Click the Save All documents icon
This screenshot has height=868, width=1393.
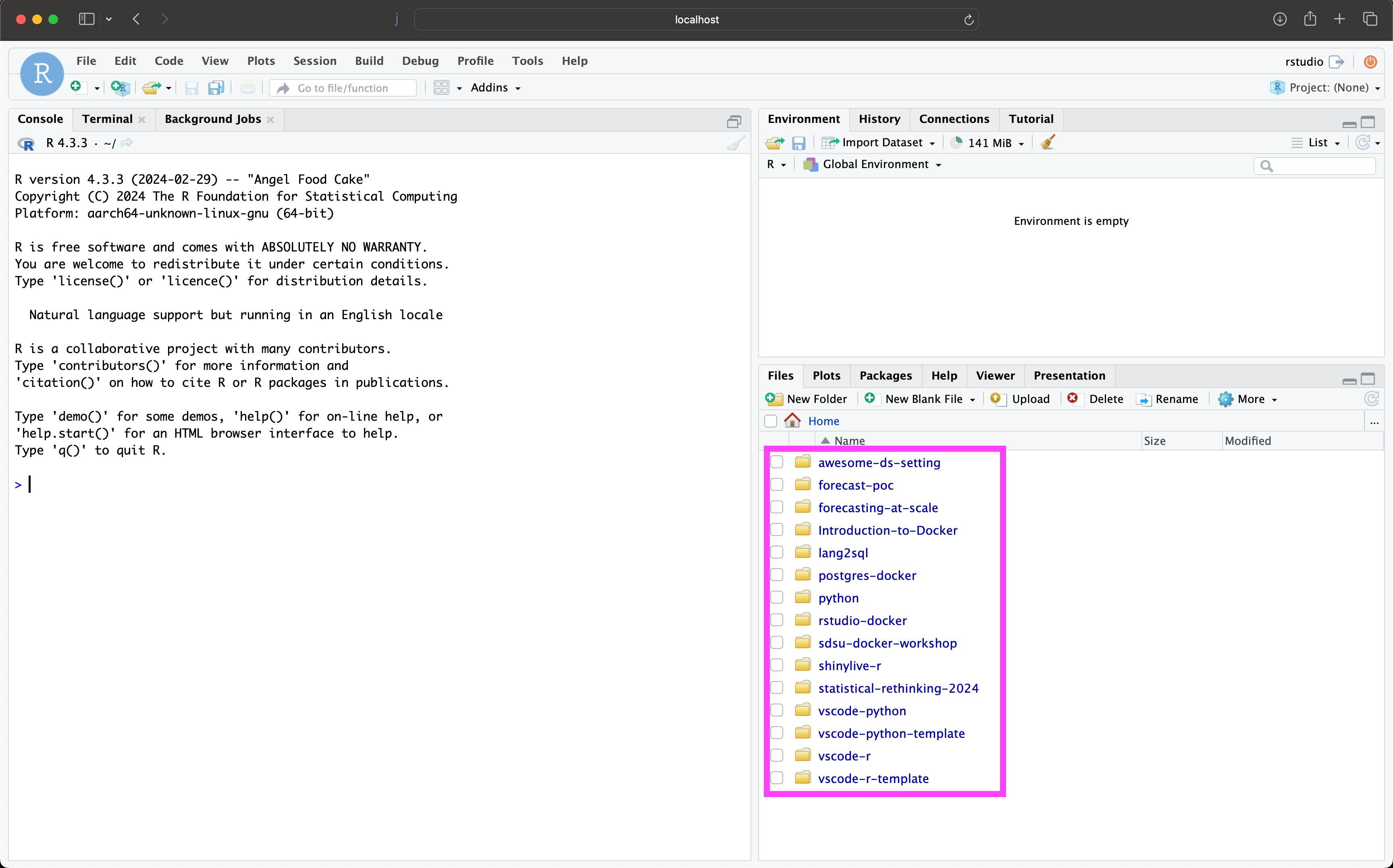216,87
